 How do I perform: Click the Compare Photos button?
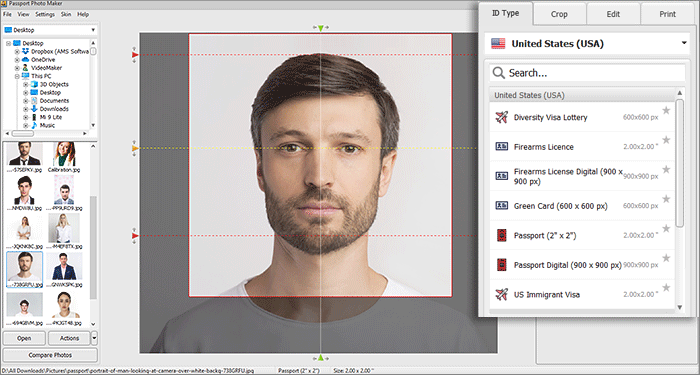(50, 355)
